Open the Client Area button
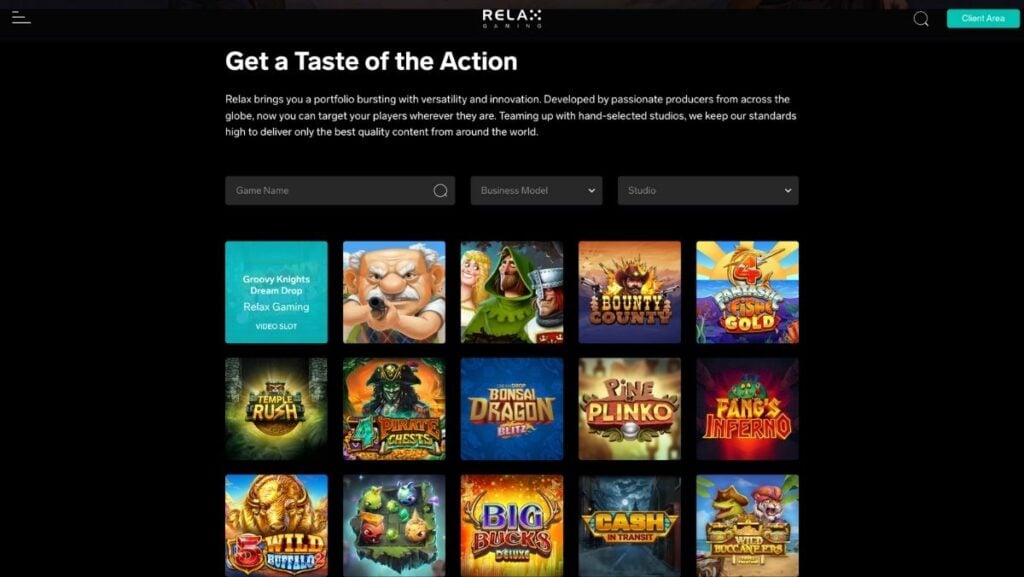 [x=983, y=18]
